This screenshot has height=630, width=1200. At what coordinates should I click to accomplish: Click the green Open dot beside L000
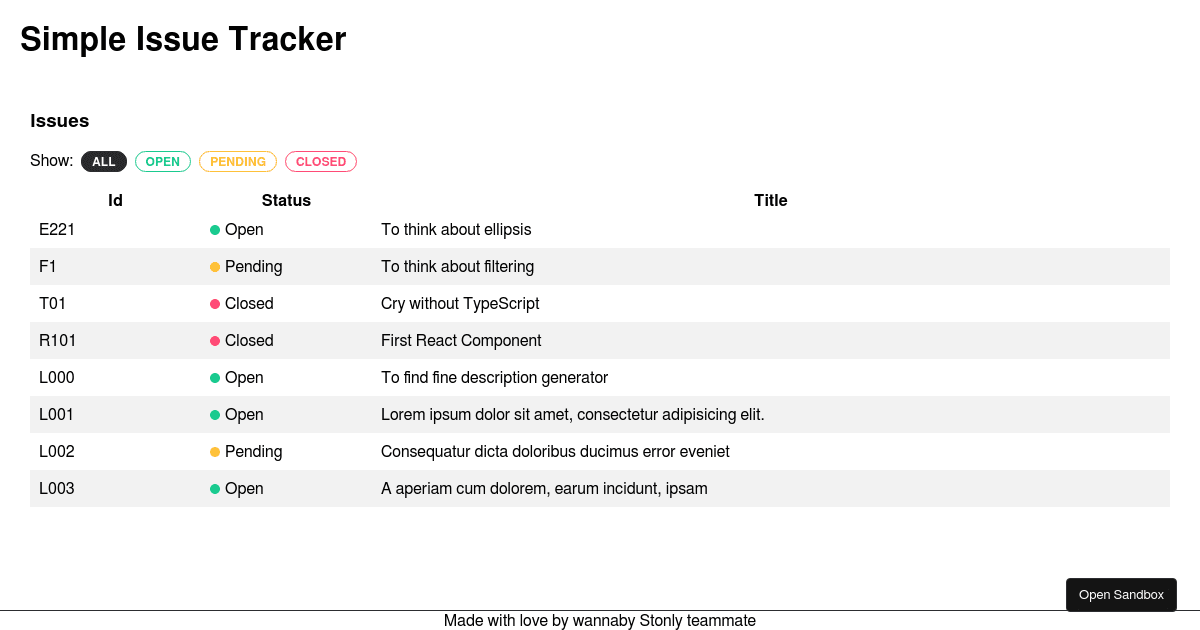(x=214, y=377)
